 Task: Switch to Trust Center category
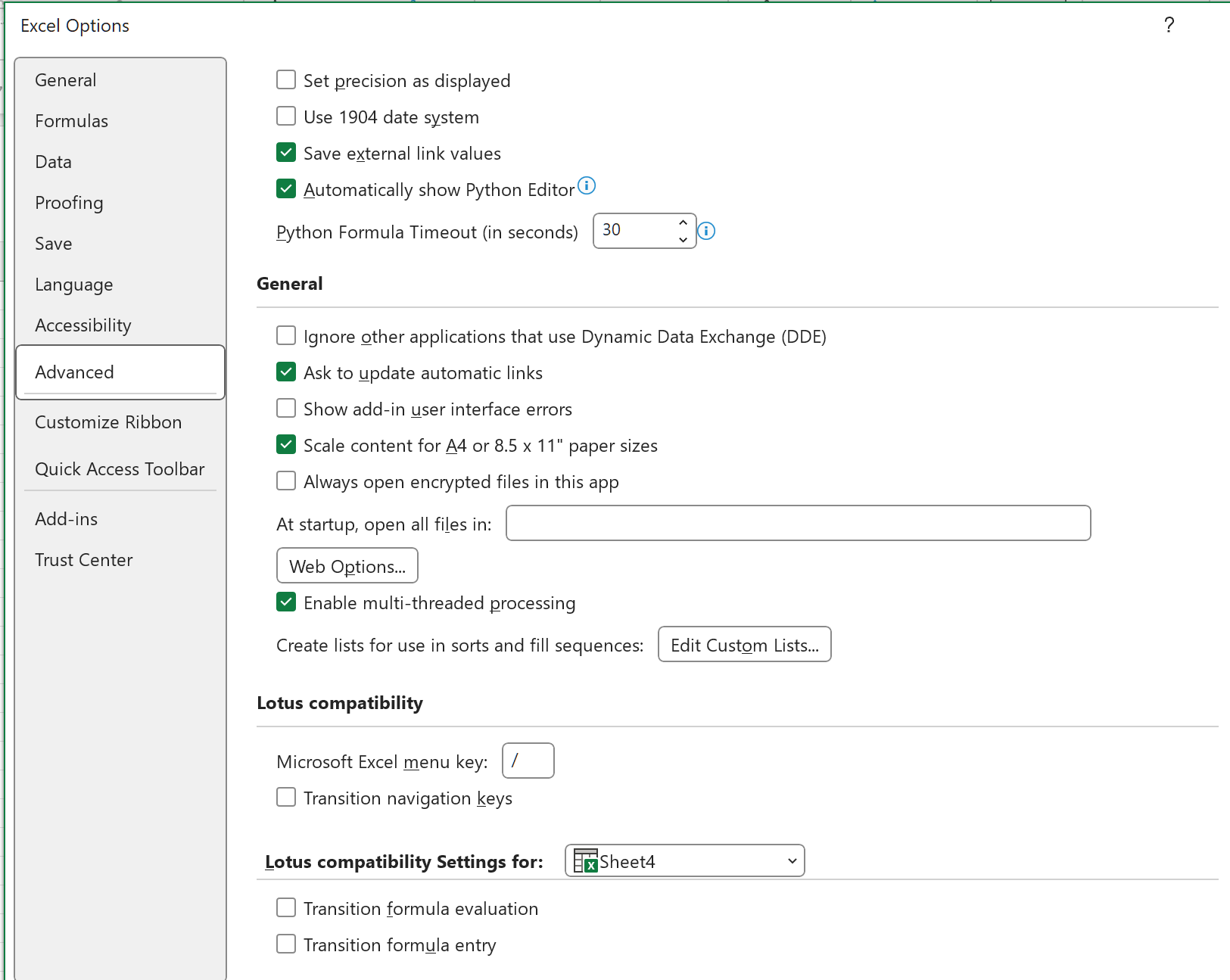pyautogui.click(x=84, y=560)
